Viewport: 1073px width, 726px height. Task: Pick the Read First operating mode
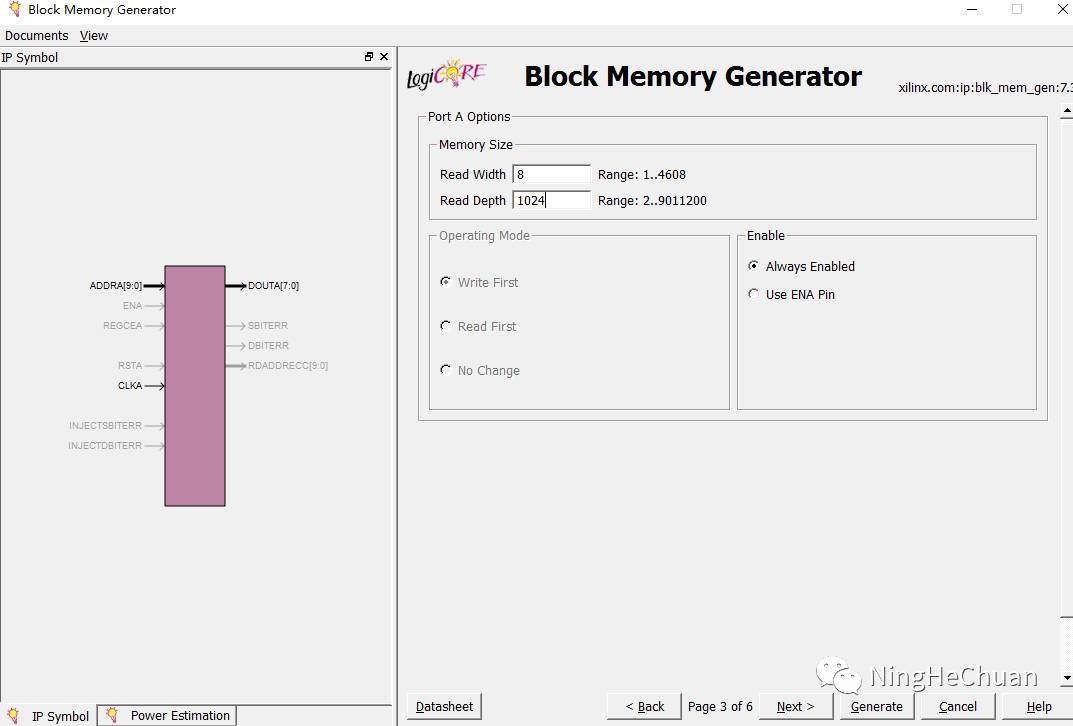point(446,326)
